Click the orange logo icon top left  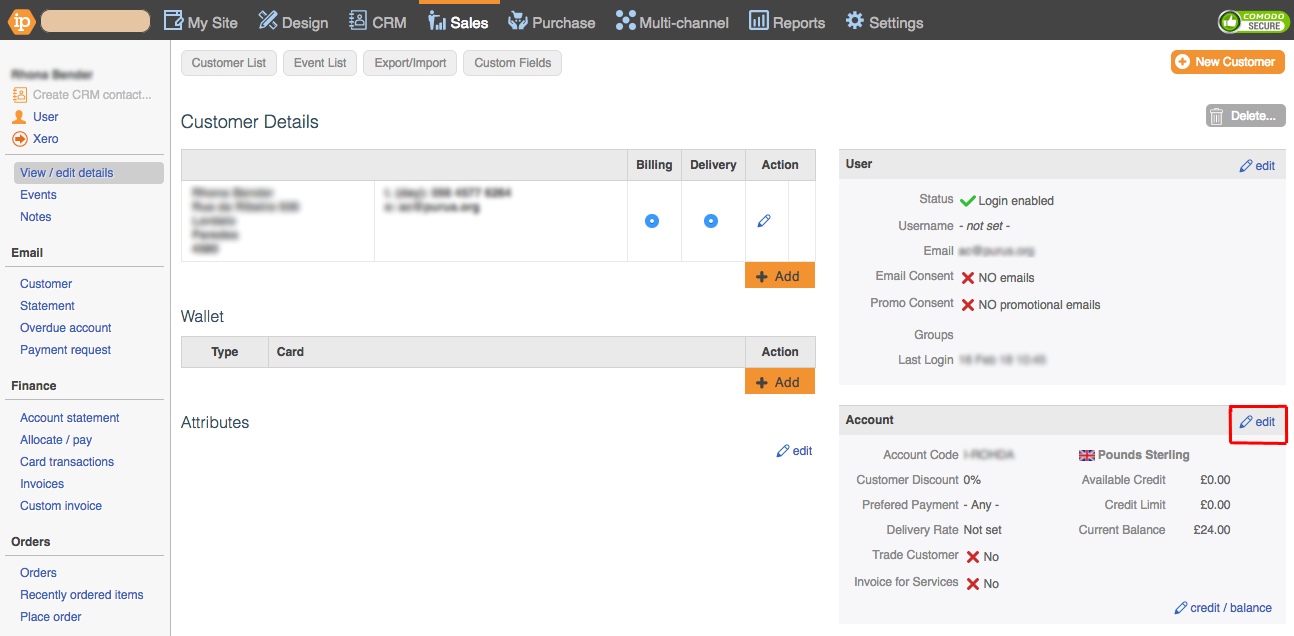pos(20,21)
